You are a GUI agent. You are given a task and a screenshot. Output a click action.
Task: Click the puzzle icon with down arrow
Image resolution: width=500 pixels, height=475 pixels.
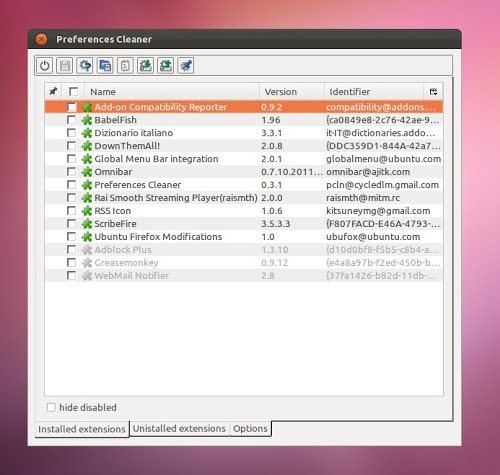coord(145,66)
